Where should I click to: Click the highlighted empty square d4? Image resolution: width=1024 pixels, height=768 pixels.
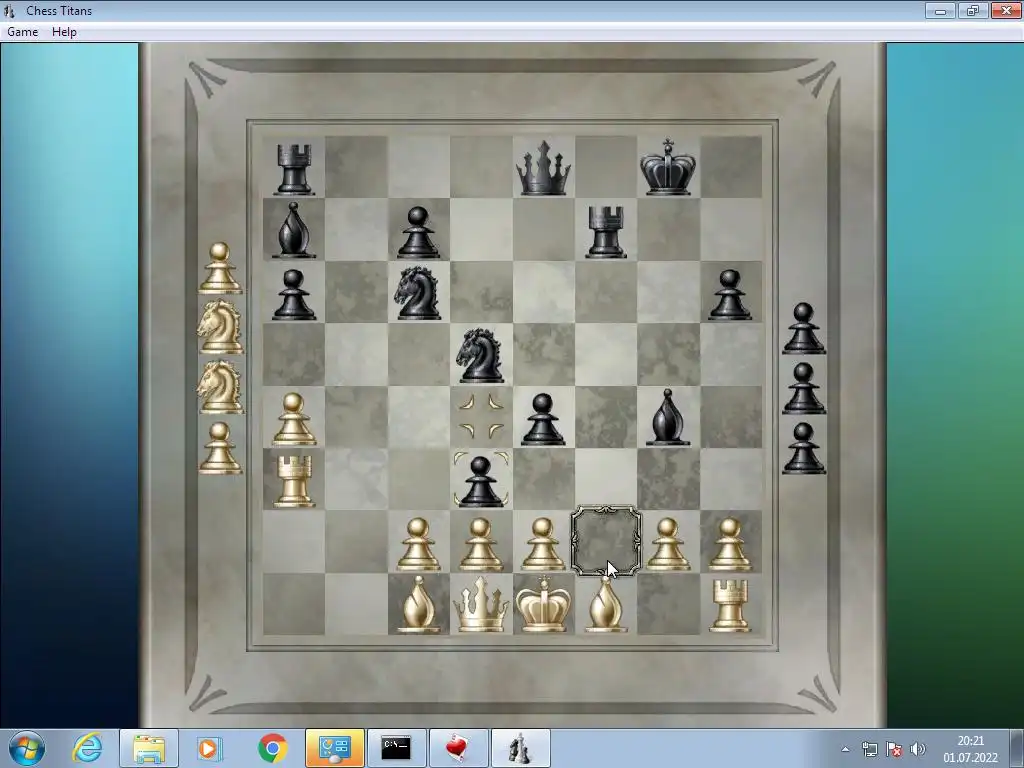[x=481, y=417]
